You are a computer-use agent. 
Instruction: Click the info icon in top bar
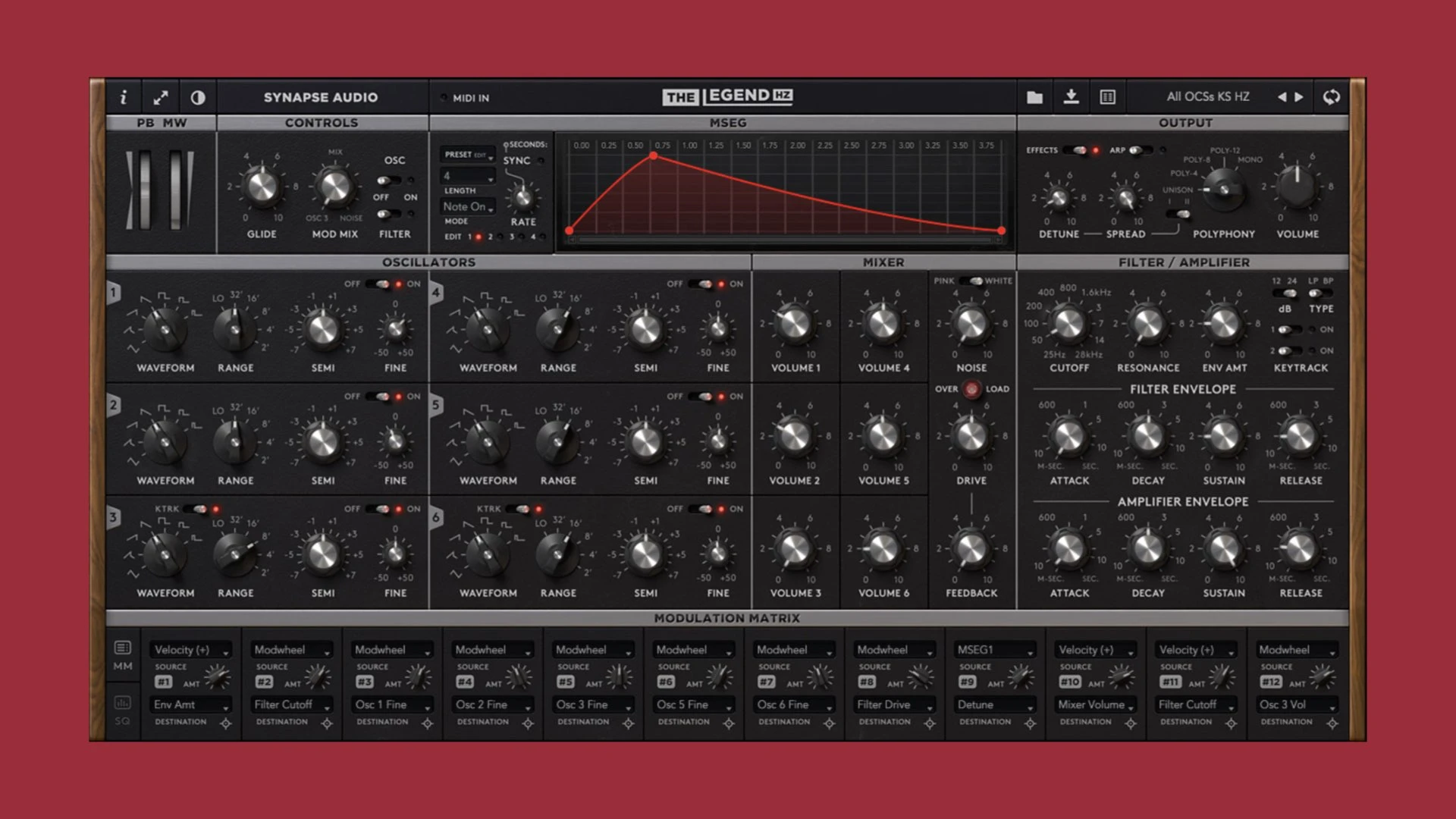point(124,97)
